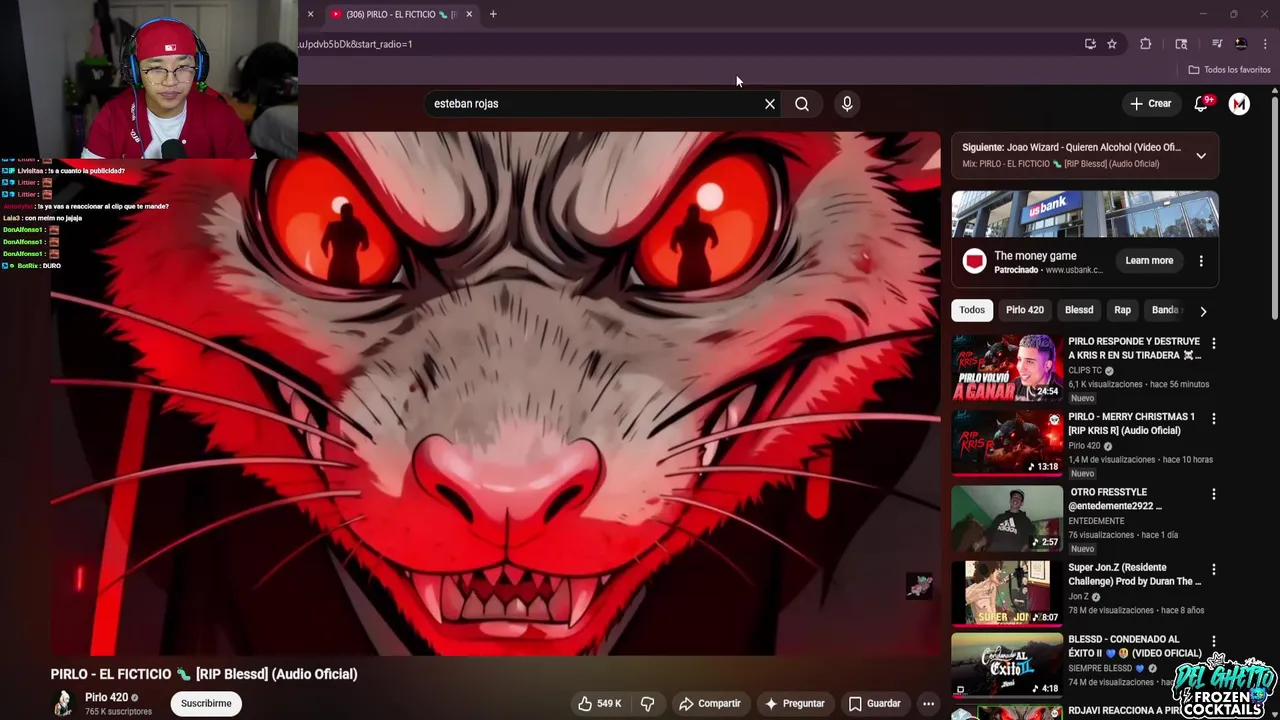Open the tab search icon in the toolbar
Screen dimensions: 1280x720
[1181, 44]
